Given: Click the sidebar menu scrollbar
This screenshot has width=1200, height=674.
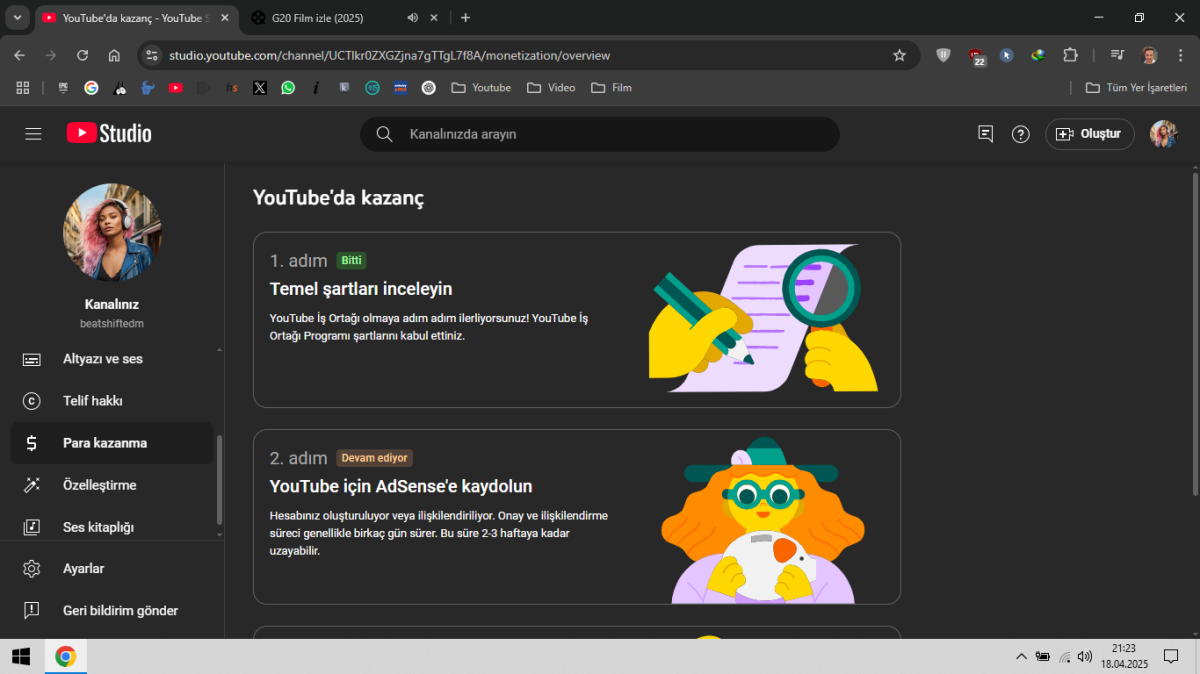Looking at the screenshot, I should [219, 481].
